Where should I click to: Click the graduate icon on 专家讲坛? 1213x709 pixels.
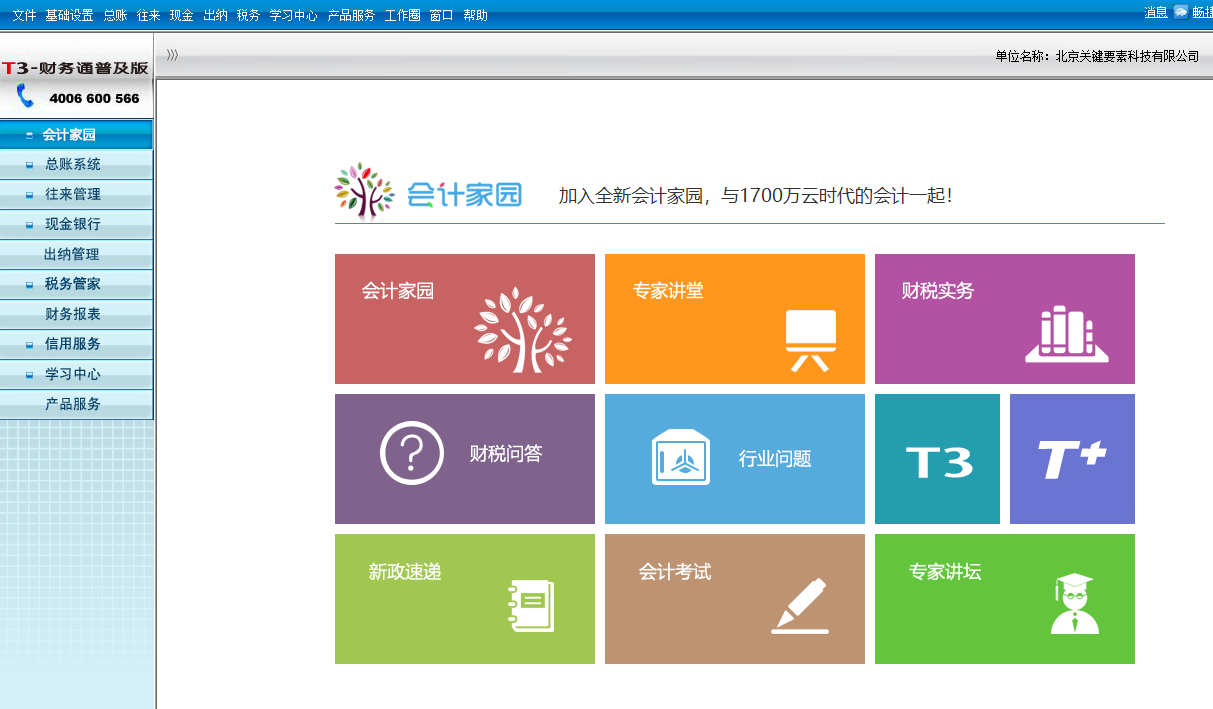pos(1074,604)
